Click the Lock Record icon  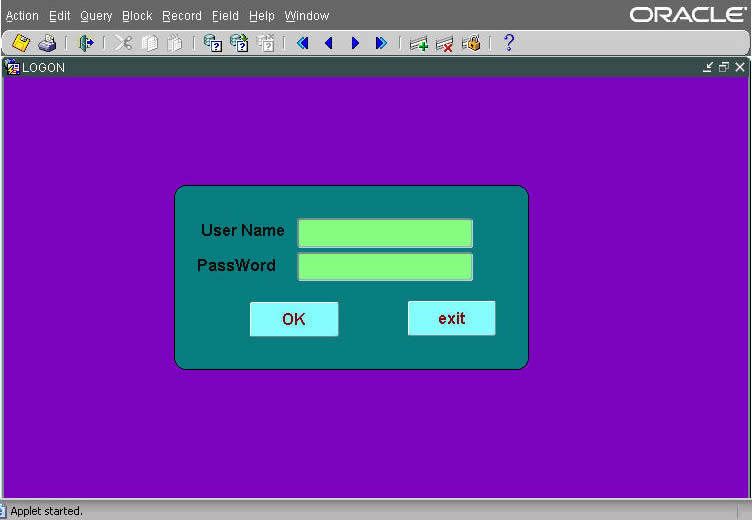(471, 43)
